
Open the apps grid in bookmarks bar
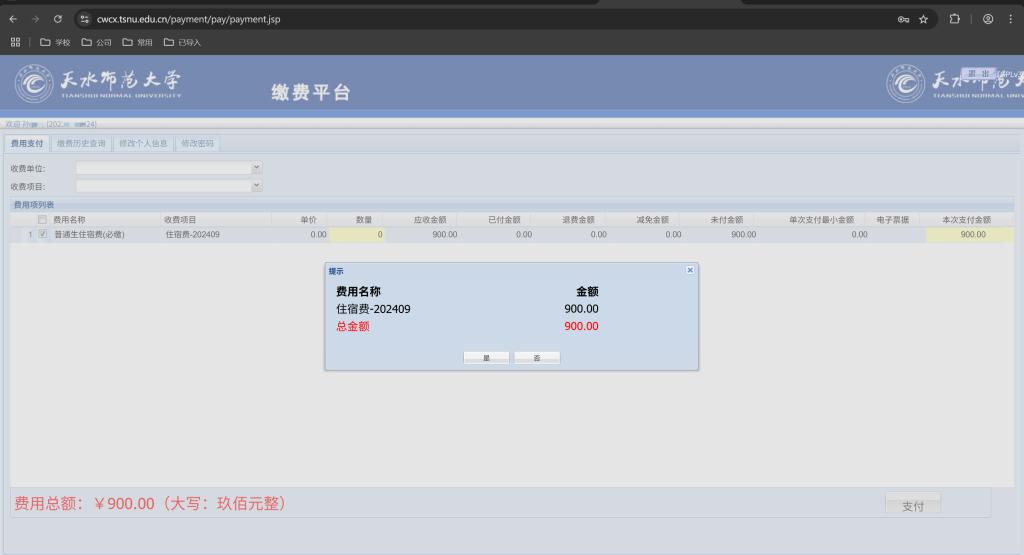coord(15,42)
